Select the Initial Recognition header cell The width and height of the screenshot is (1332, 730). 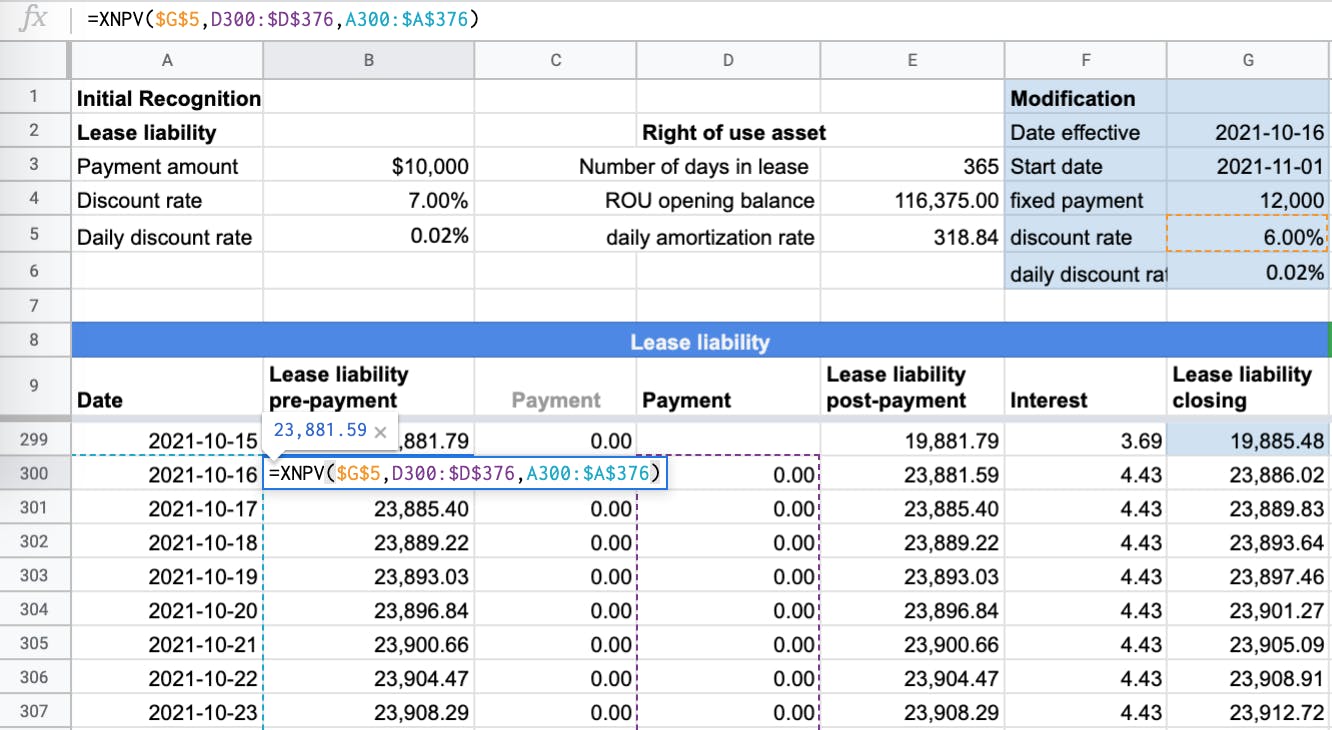(x=166, y=98)
